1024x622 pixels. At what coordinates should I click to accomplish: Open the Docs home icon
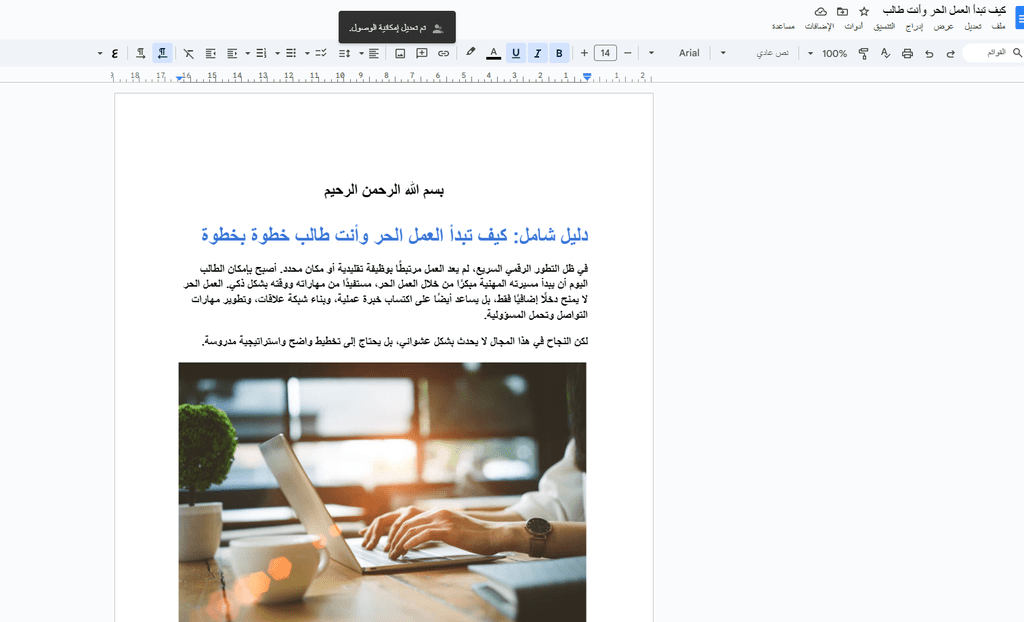[x=1019, y=18]
